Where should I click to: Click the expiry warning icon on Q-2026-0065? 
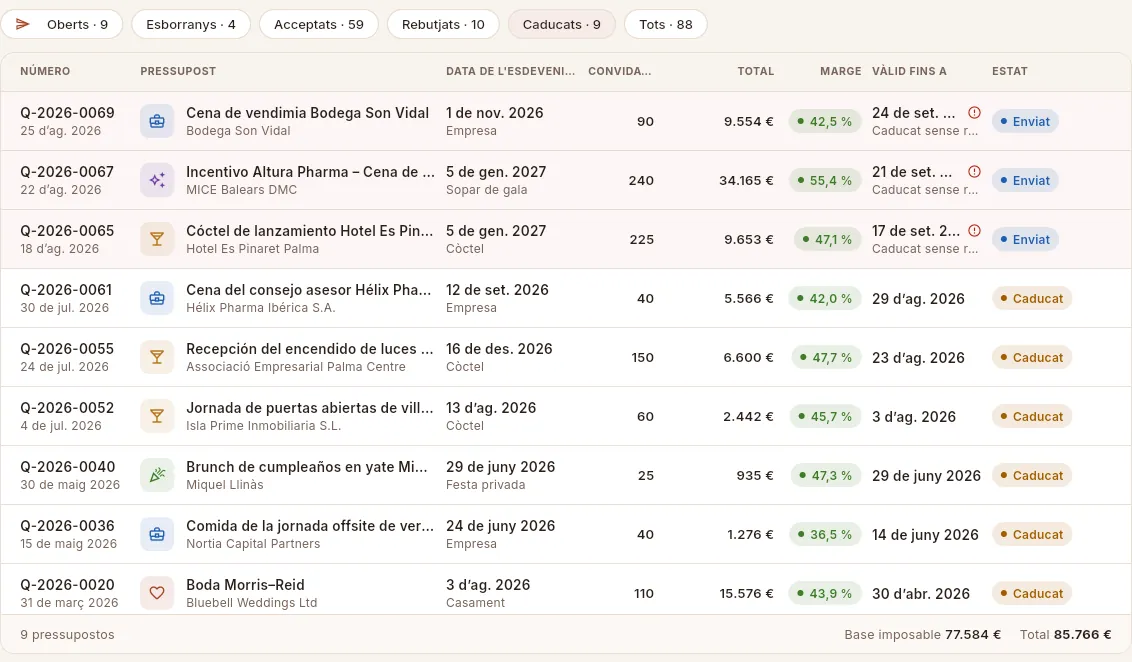974,231
